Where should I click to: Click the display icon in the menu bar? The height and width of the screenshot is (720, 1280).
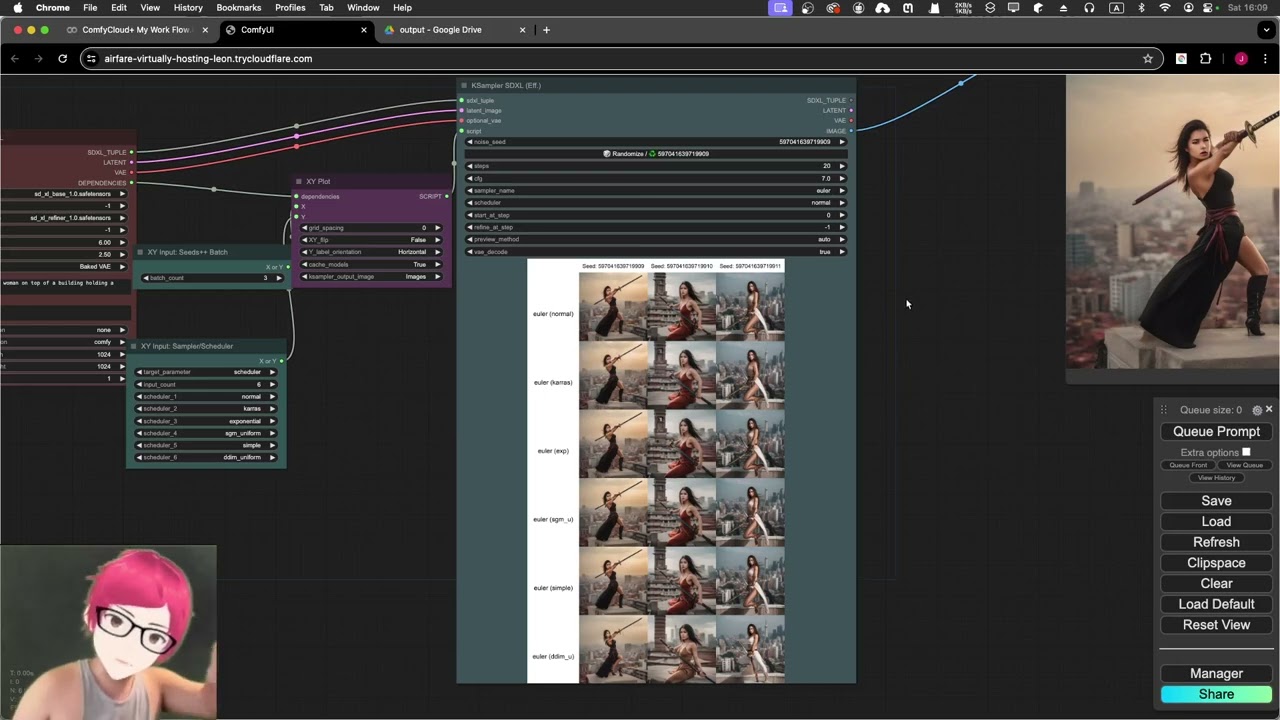[1014, 8]
